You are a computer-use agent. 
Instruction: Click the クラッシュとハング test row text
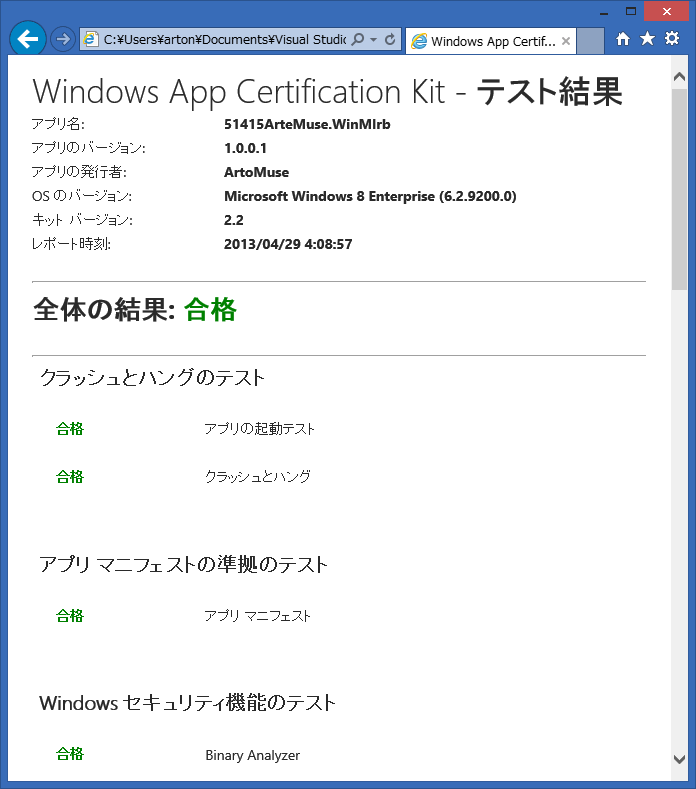click(x=258, y=477)
